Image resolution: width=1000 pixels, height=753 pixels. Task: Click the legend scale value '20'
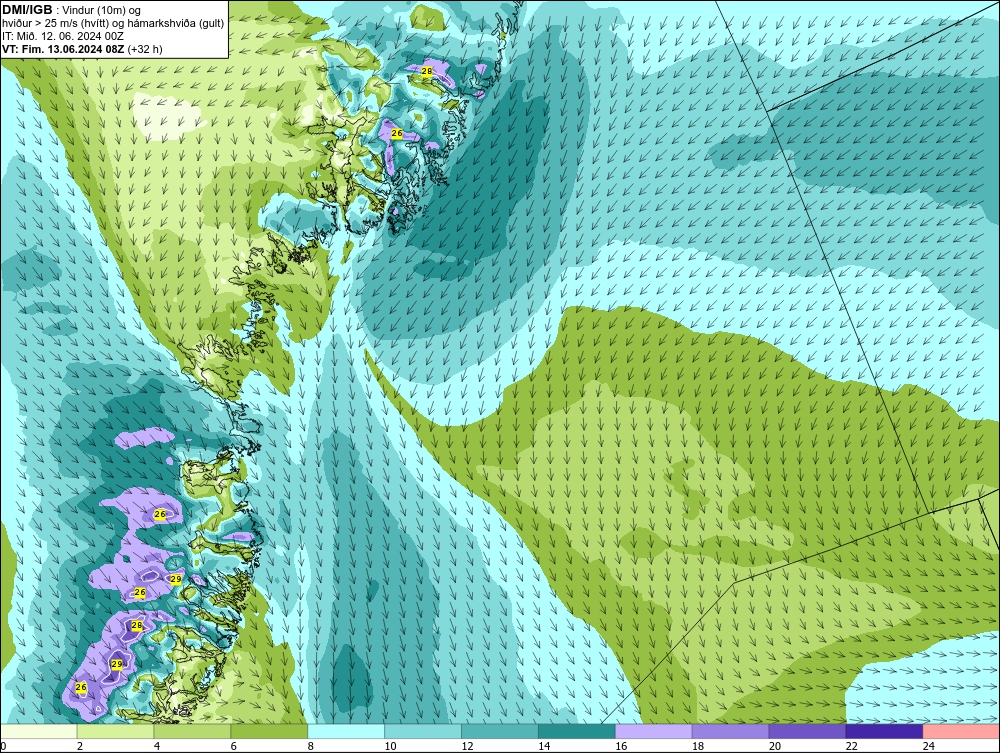coord(775,746)
